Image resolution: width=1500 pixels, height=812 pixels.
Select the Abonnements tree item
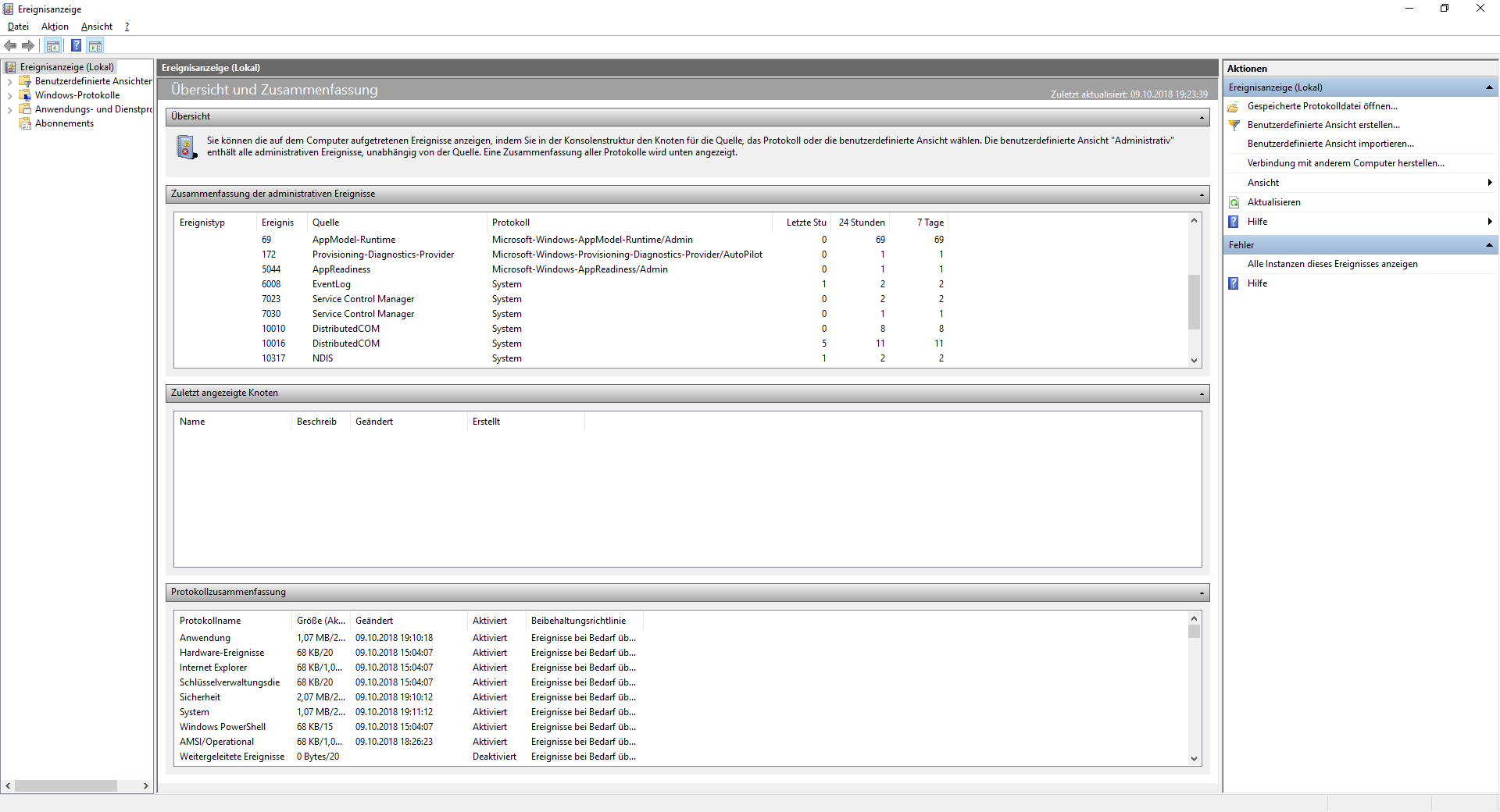(x=64, y=123)
